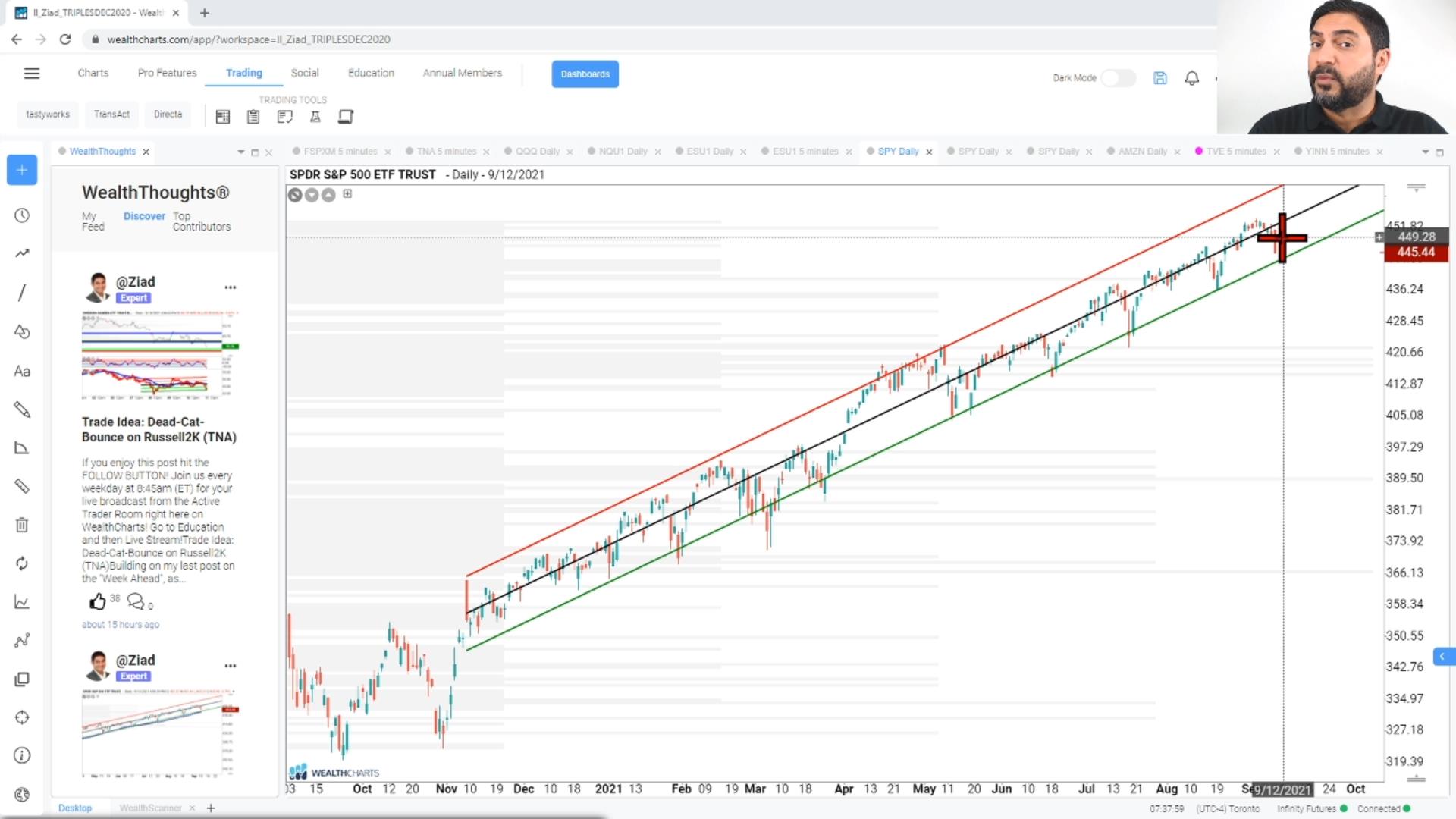Open the Education menu
1456x819 pixels.
coord(371,73)
